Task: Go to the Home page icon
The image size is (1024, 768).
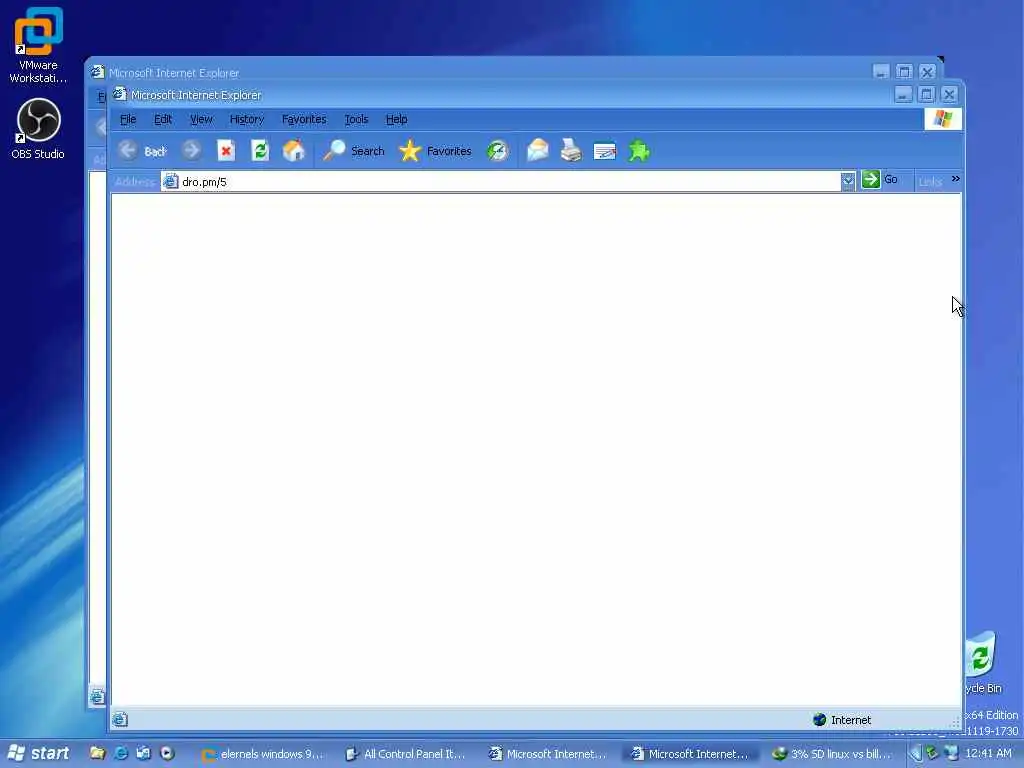Action: pos(294,151)
